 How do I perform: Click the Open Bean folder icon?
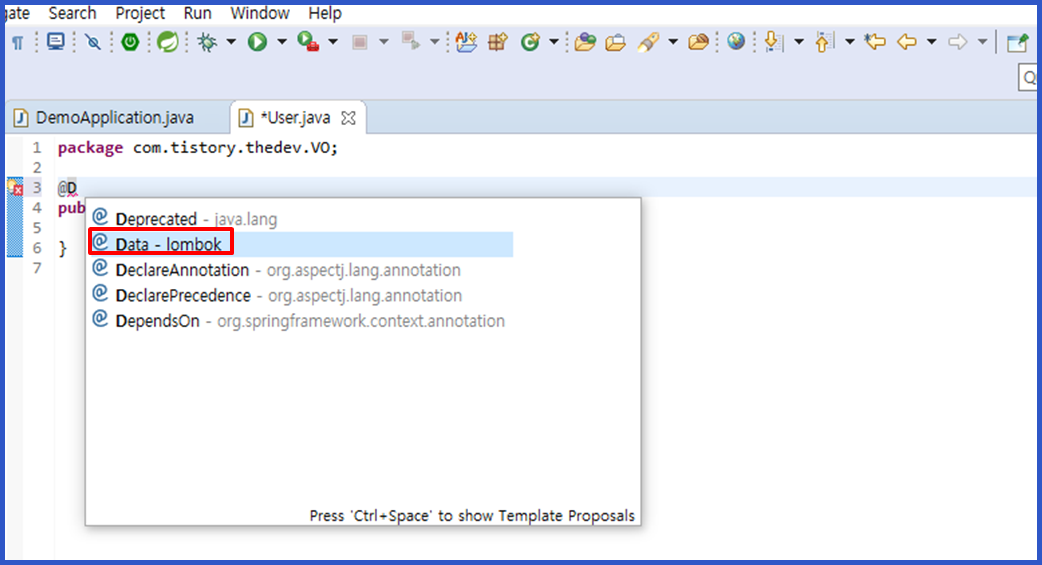tap(698, 43)
